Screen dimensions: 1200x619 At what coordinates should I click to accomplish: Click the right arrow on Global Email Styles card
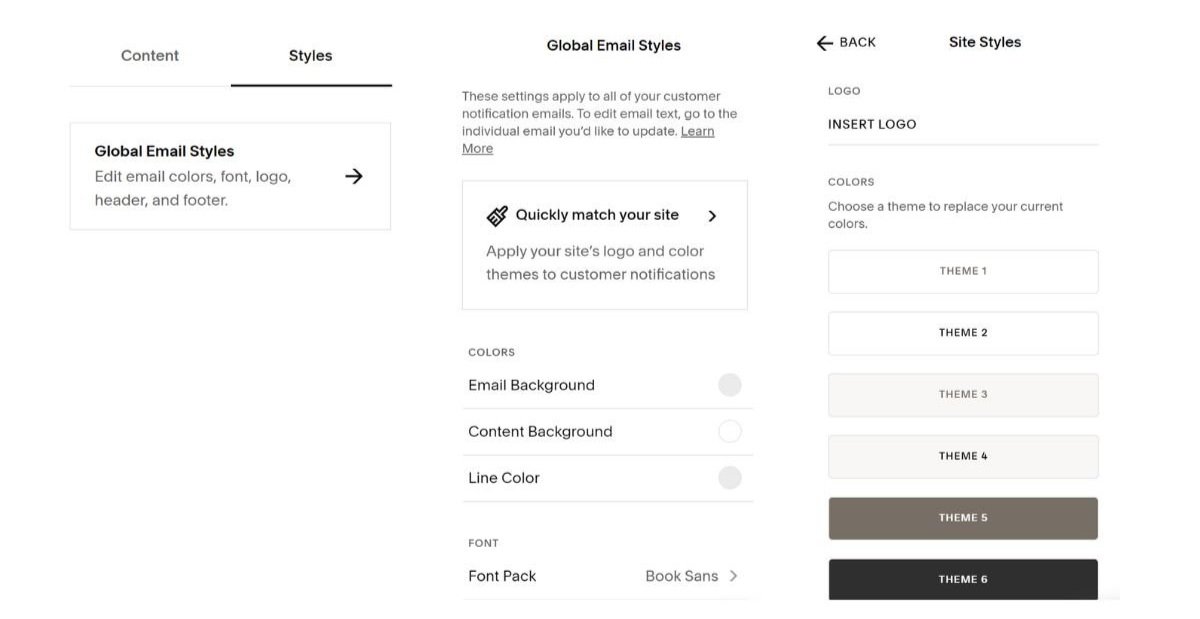pos(354,175)
